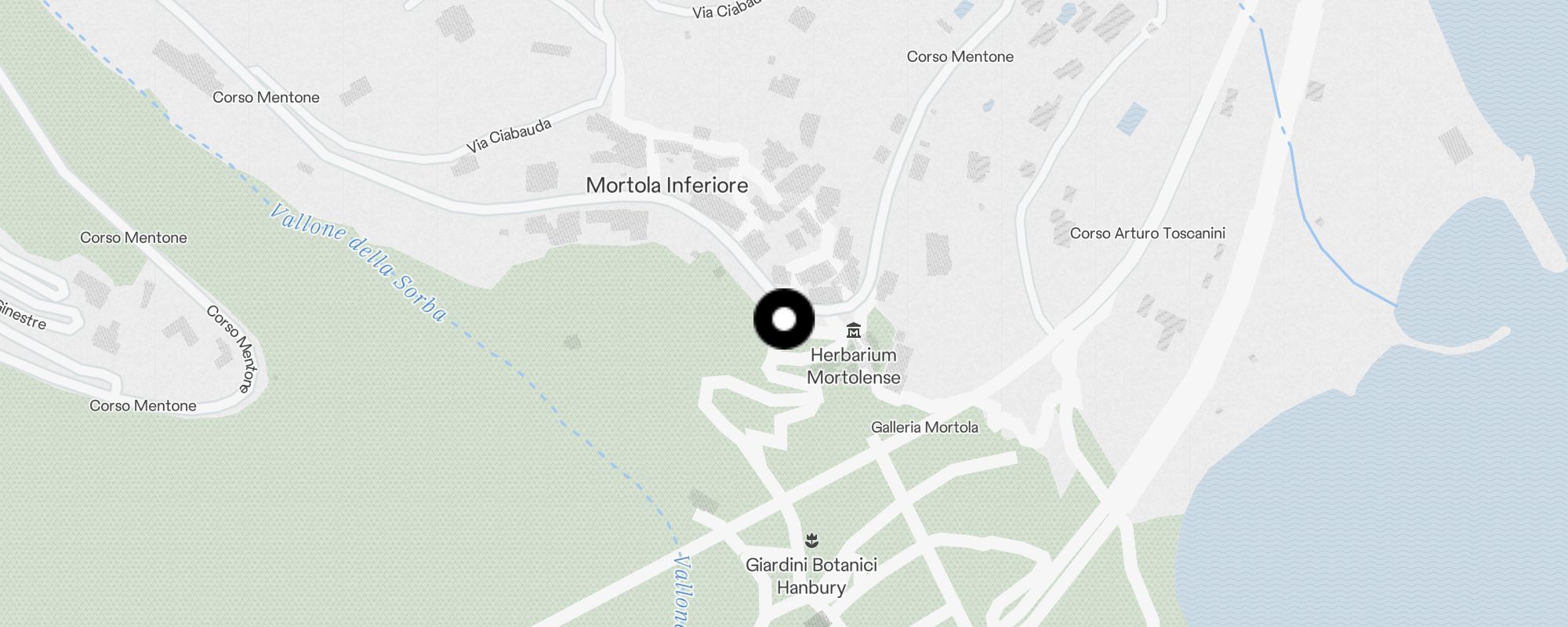
Task: Click the black circular location pin
Action: pyautogui.click(x=784, y=319)
